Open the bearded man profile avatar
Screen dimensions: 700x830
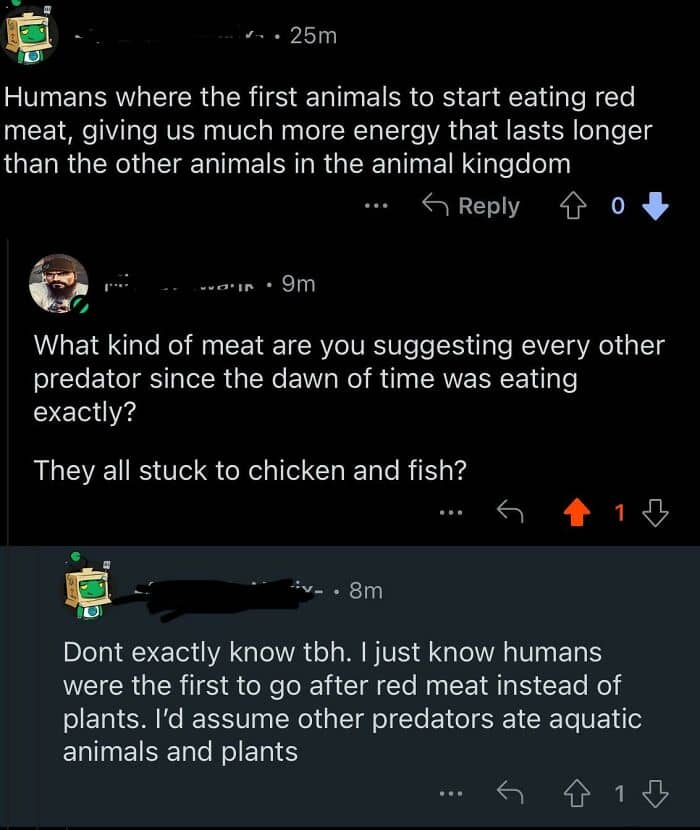58,283
